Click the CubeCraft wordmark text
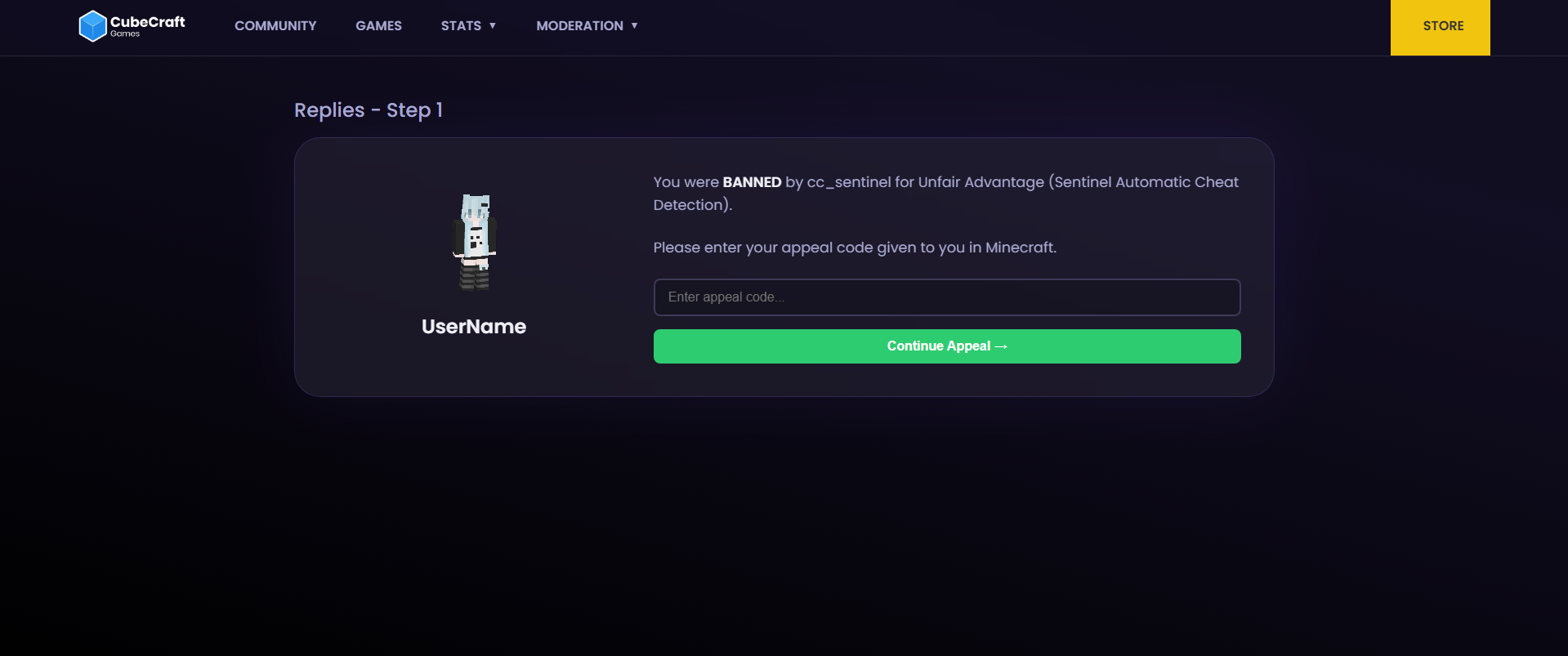The width and height of the screenshot is (1568, 656). 148,22
